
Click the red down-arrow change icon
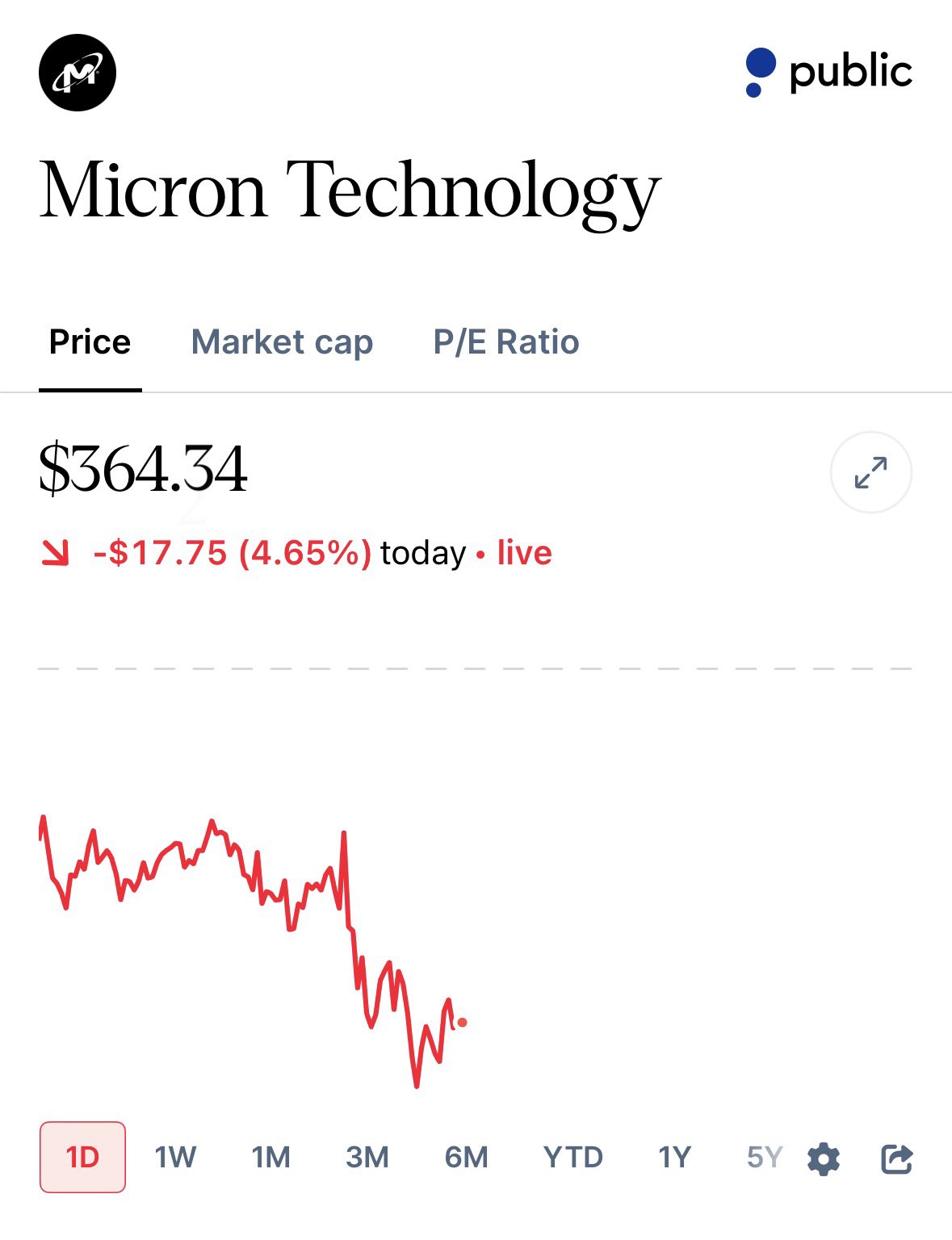pyautogui.click(x=55, y=553)
